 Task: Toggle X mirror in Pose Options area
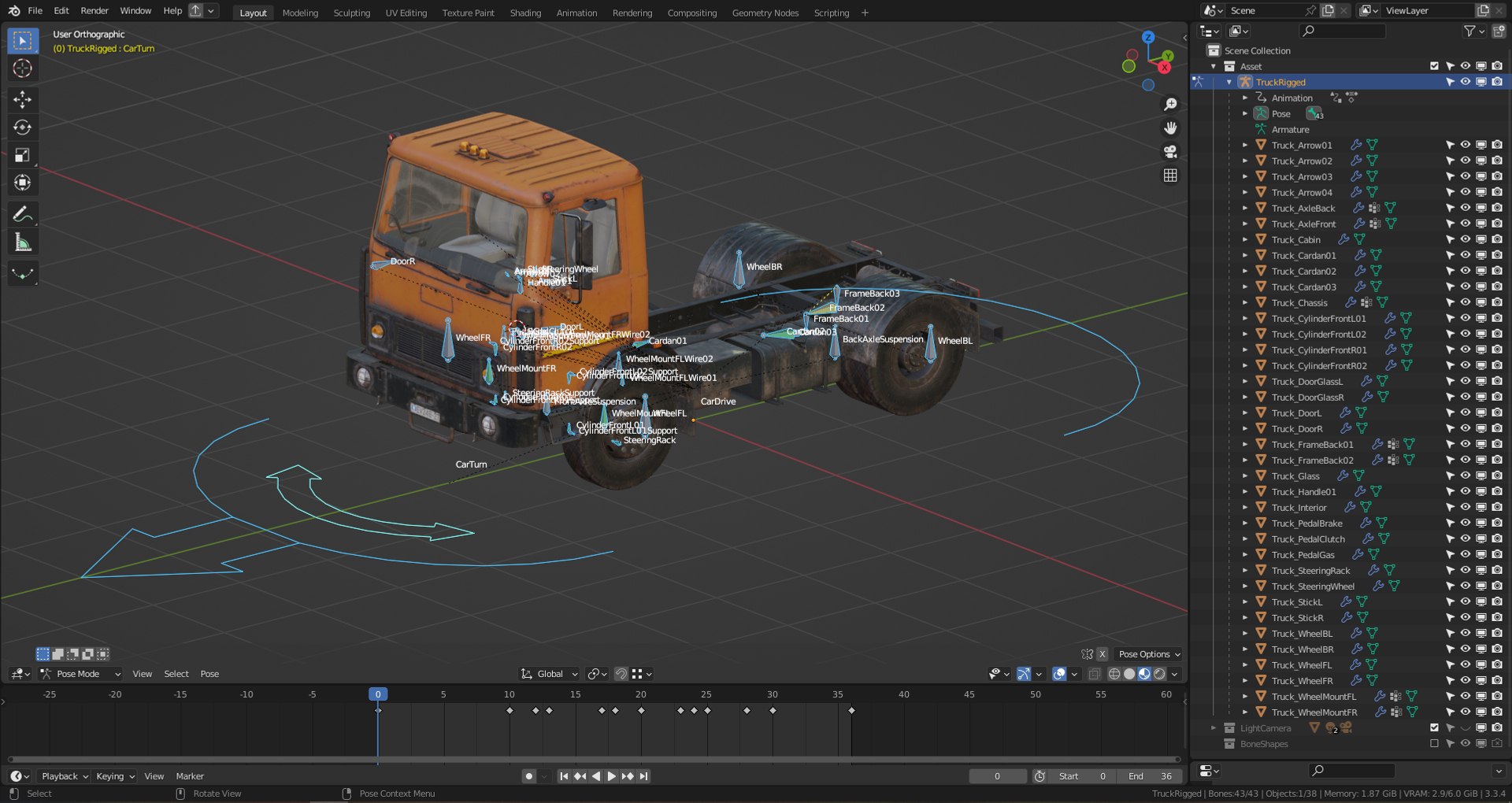(1102, 654)
